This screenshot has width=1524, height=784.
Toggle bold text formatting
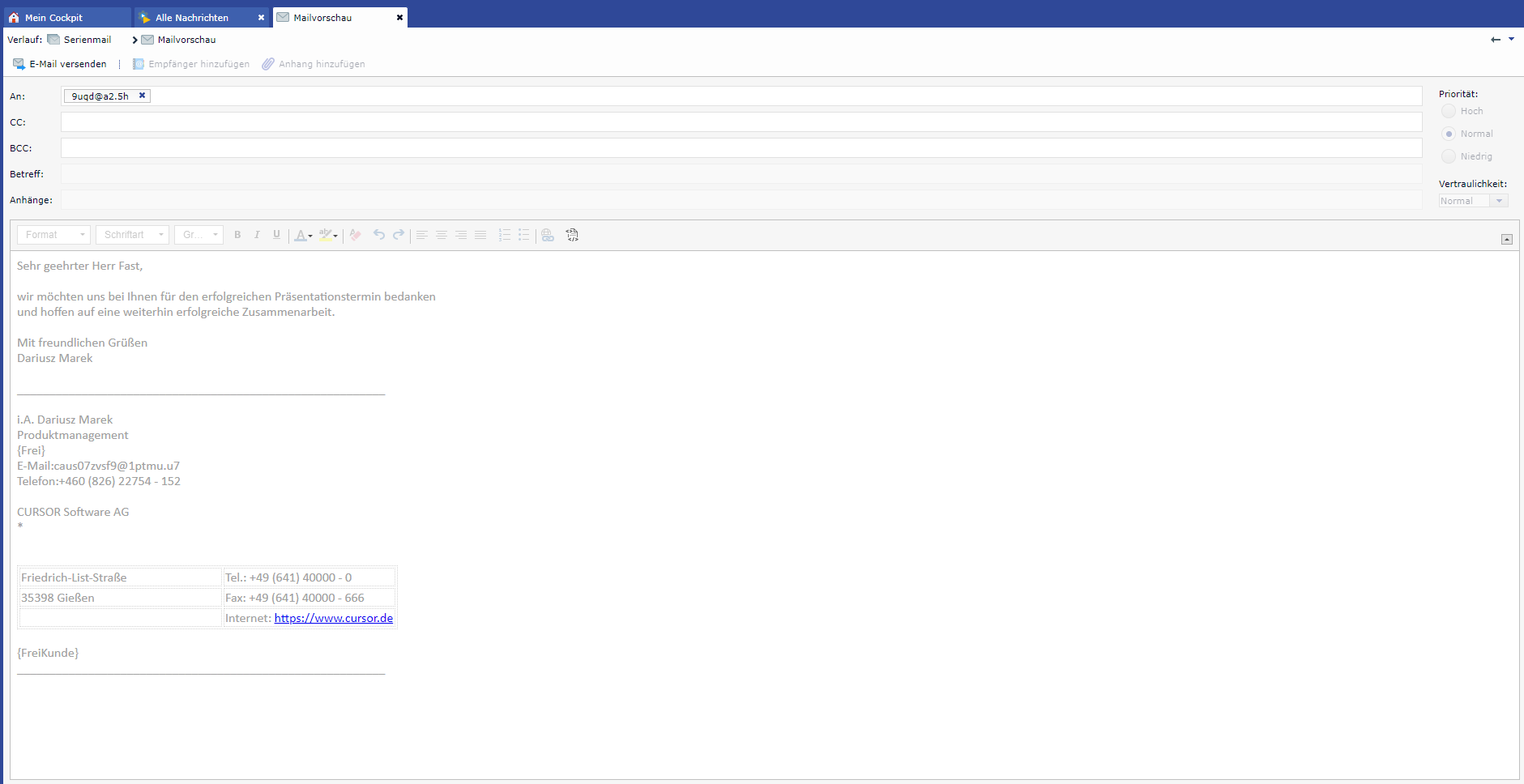click(237, 235)
